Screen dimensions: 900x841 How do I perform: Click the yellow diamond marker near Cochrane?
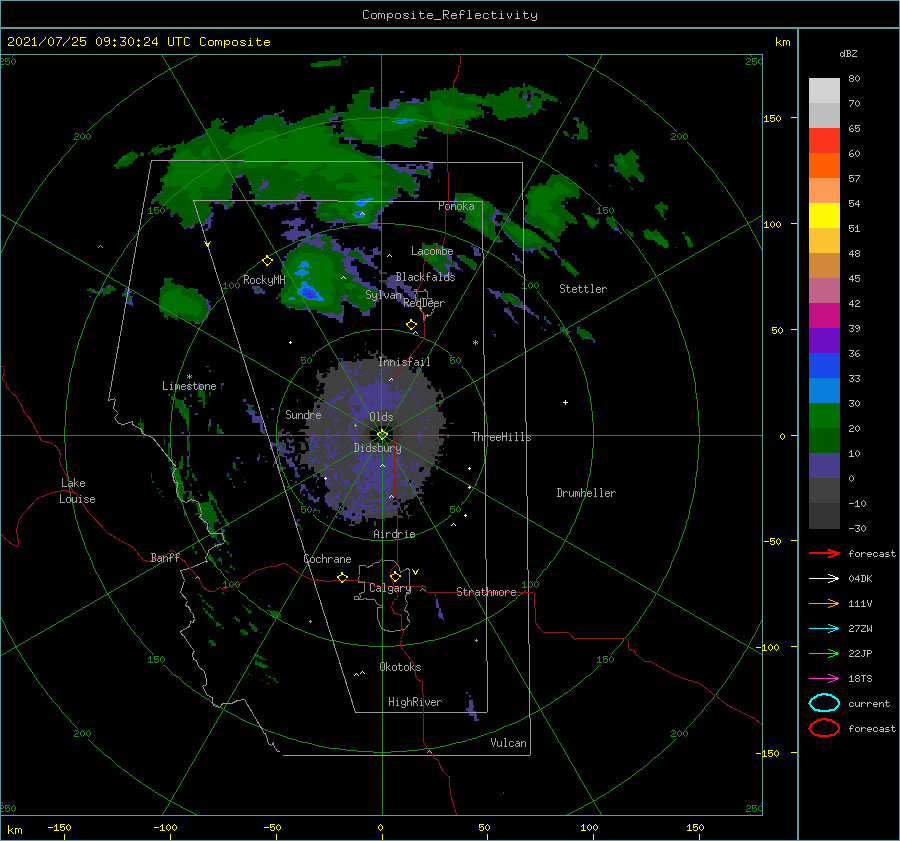tap(342, 577)
